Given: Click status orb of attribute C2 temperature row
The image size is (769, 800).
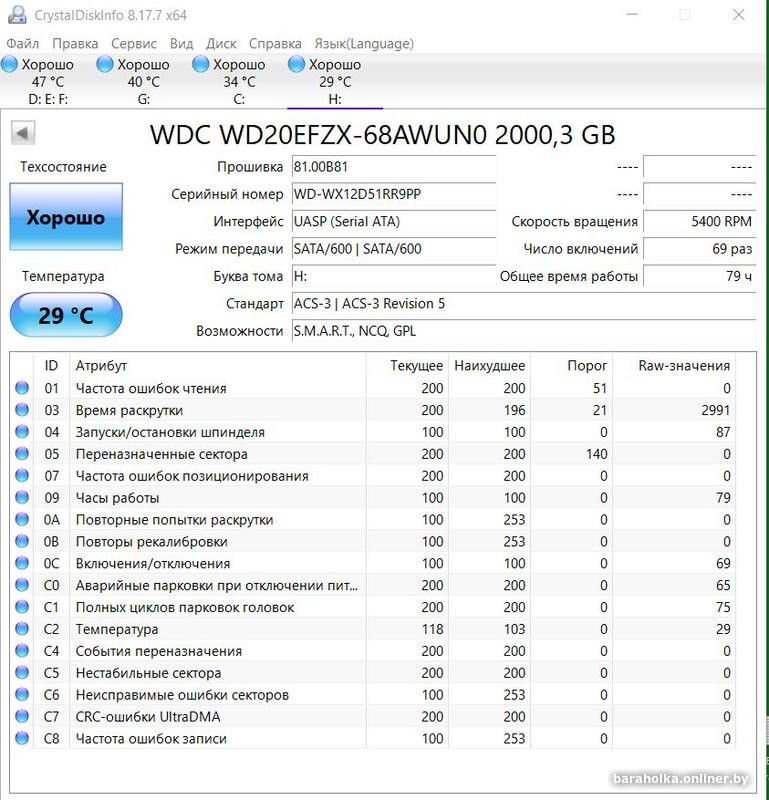Looking at the screenshot, I should click(x=22, y=629).
